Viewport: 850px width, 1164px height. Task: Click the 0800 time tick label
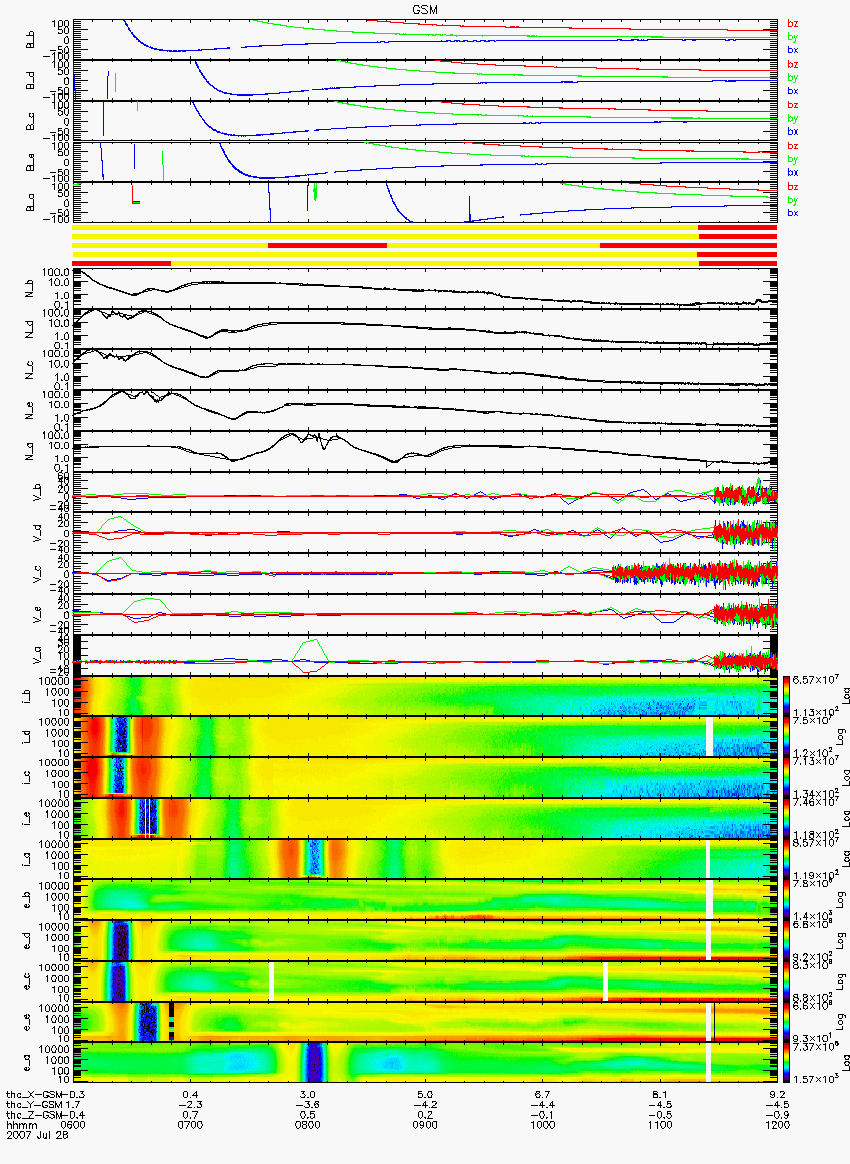tap(307, 1125)
